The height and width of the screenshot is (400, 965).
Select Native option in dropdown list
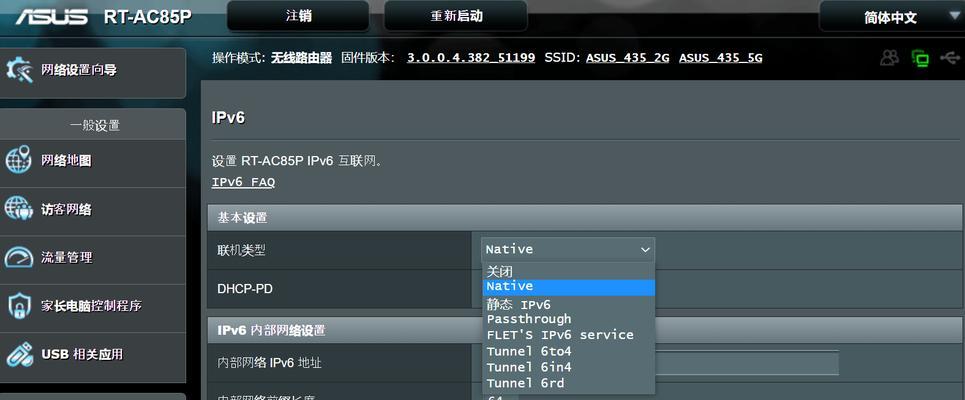[568, 287]
